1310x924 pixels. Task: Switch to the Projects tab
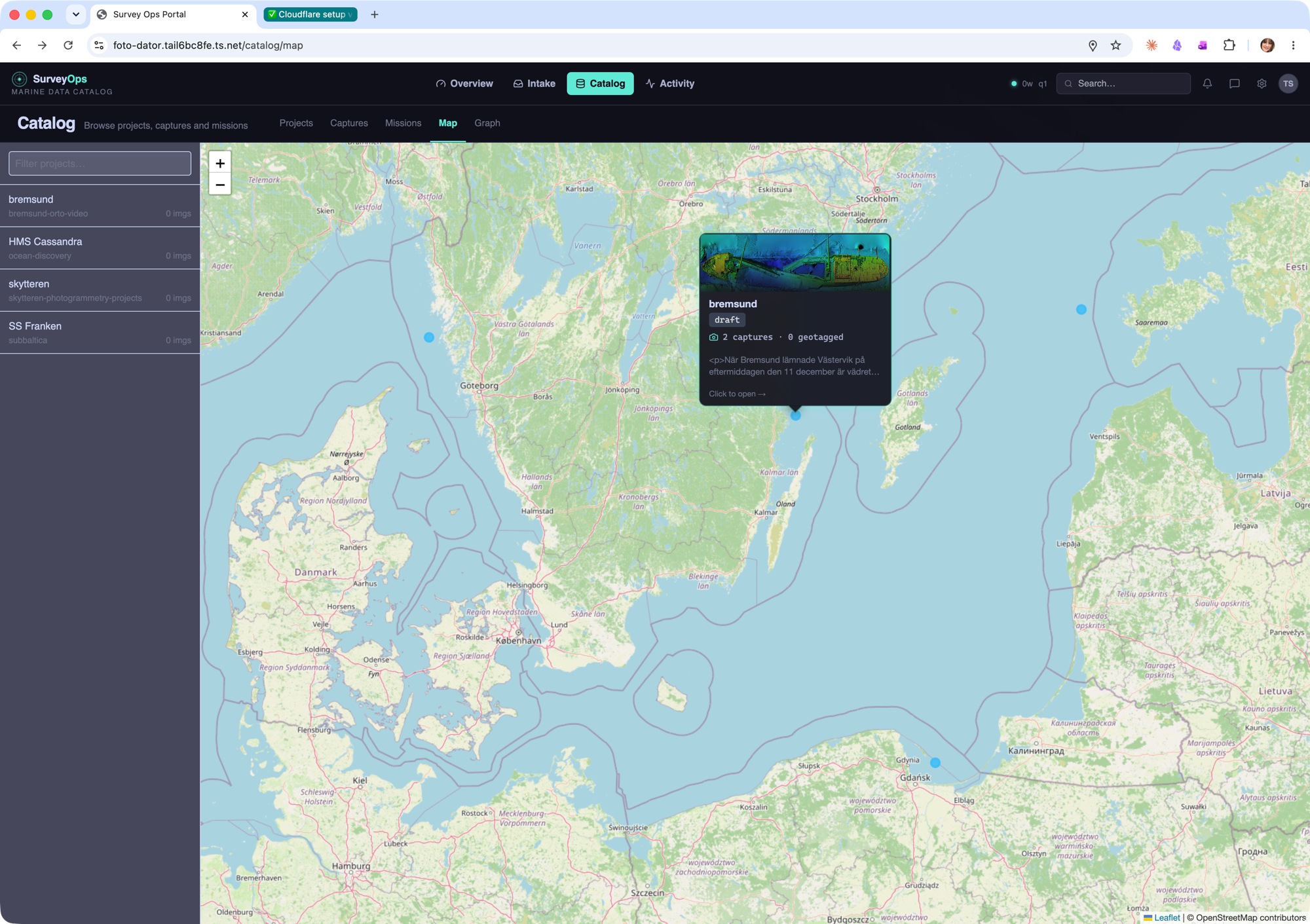296,123
